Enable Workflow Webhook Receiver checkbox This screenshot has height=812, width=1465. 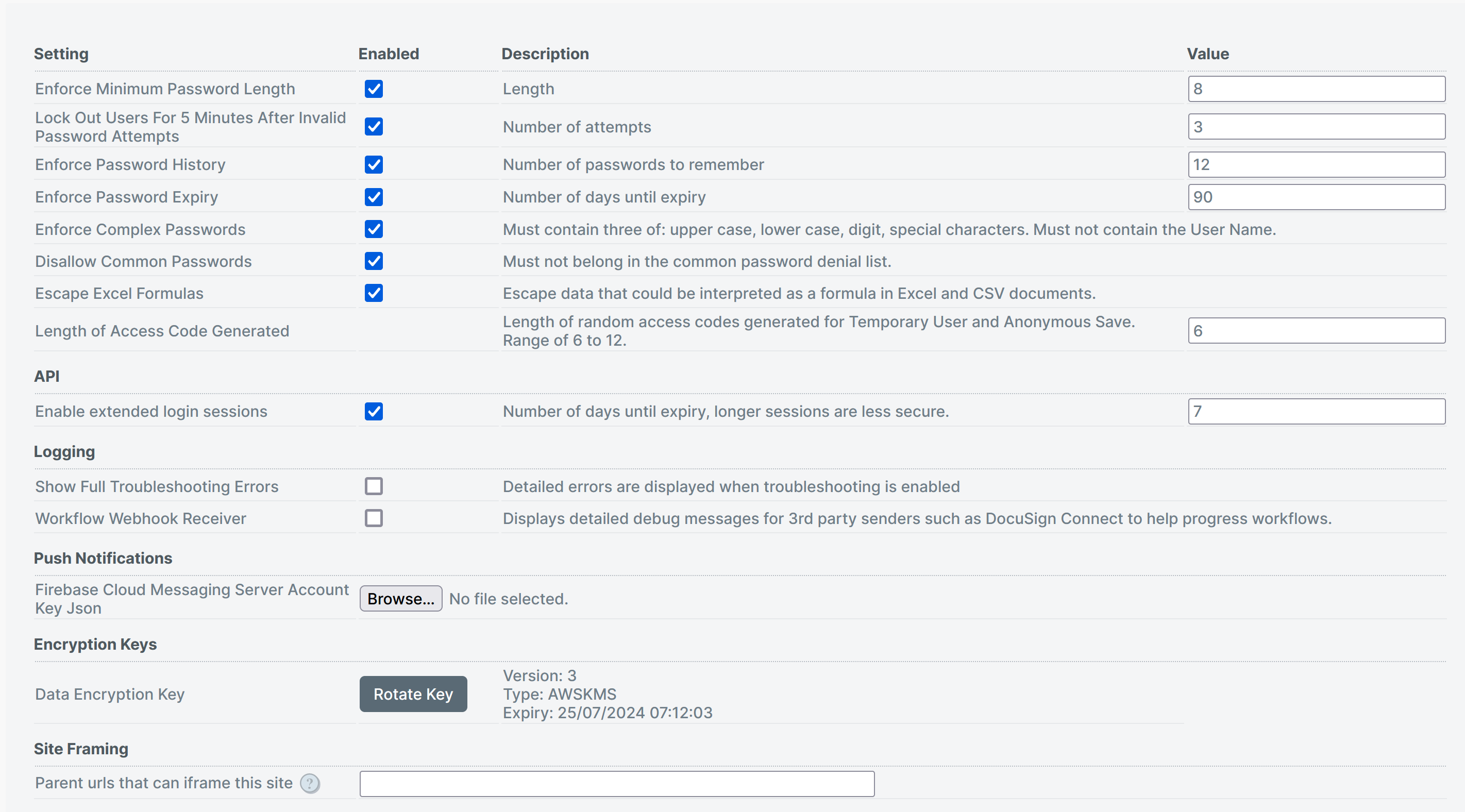coord(374,518)
